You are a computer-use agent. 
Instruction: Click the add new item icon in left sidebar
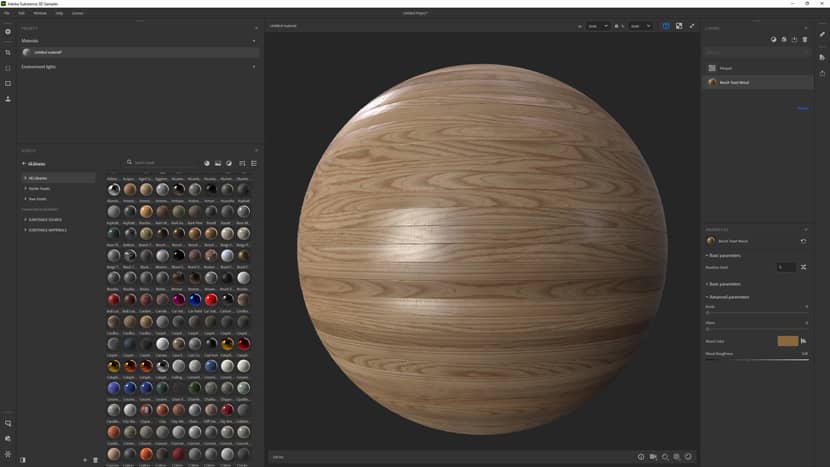[8, 32]
